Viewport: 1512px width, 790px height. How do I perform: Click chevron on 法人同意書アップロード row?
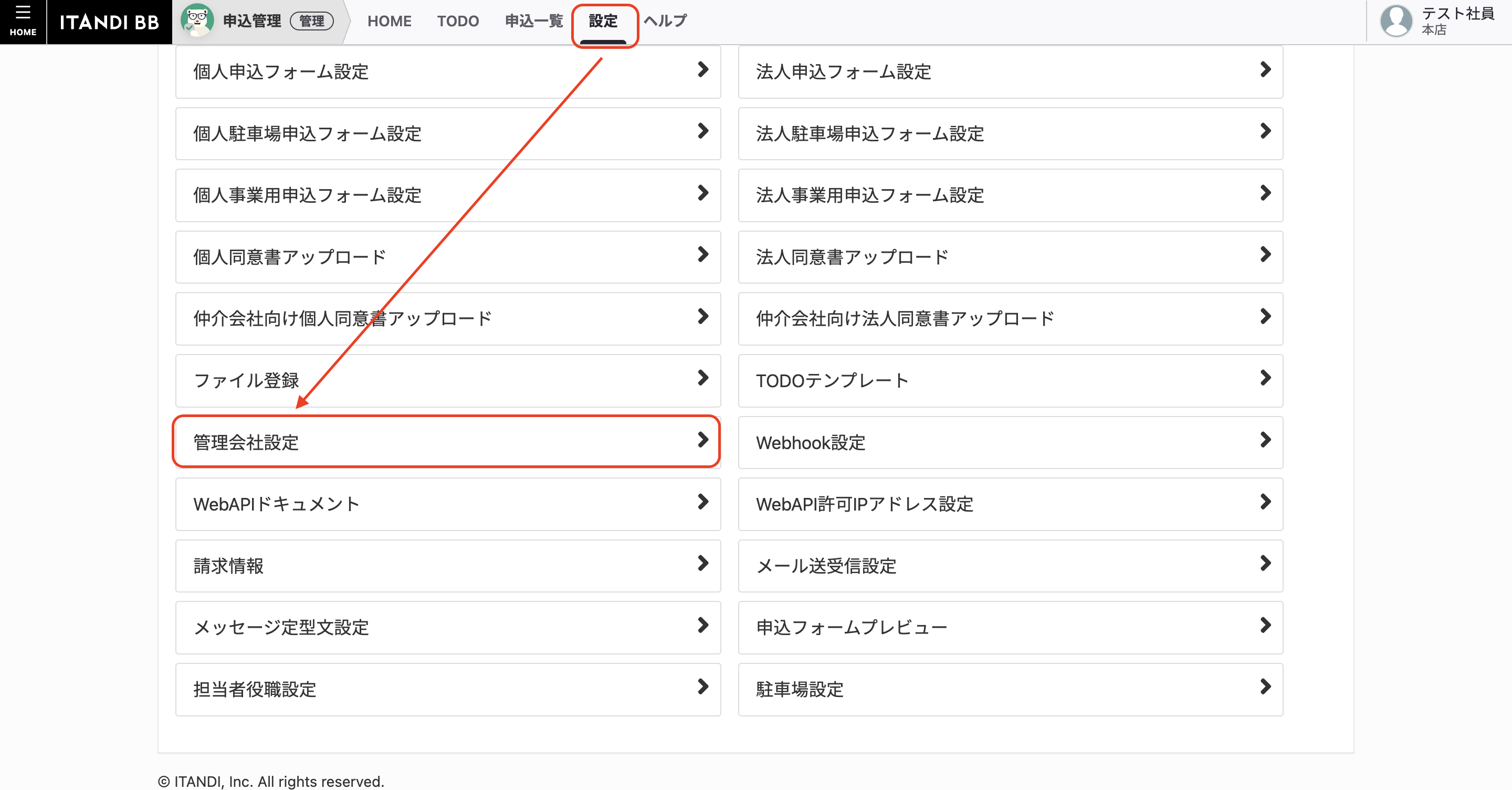coord(1265,254)
